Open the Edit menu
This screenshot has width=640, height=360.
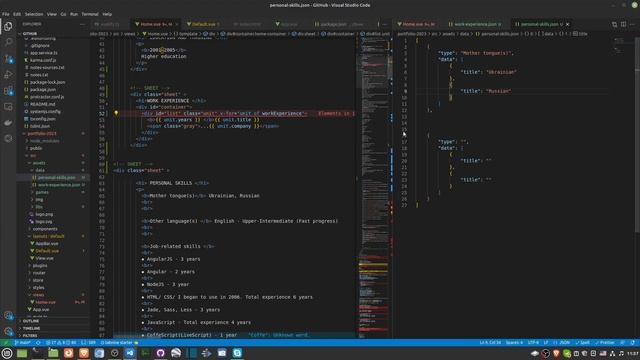click(17, 14)
